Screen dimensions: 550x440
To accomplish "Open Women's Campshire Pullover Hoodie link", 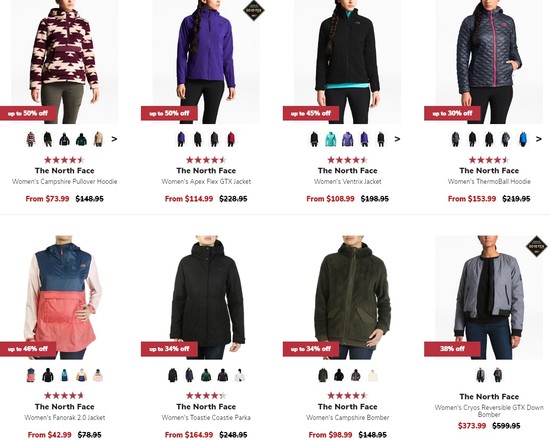I will point(65,182).
